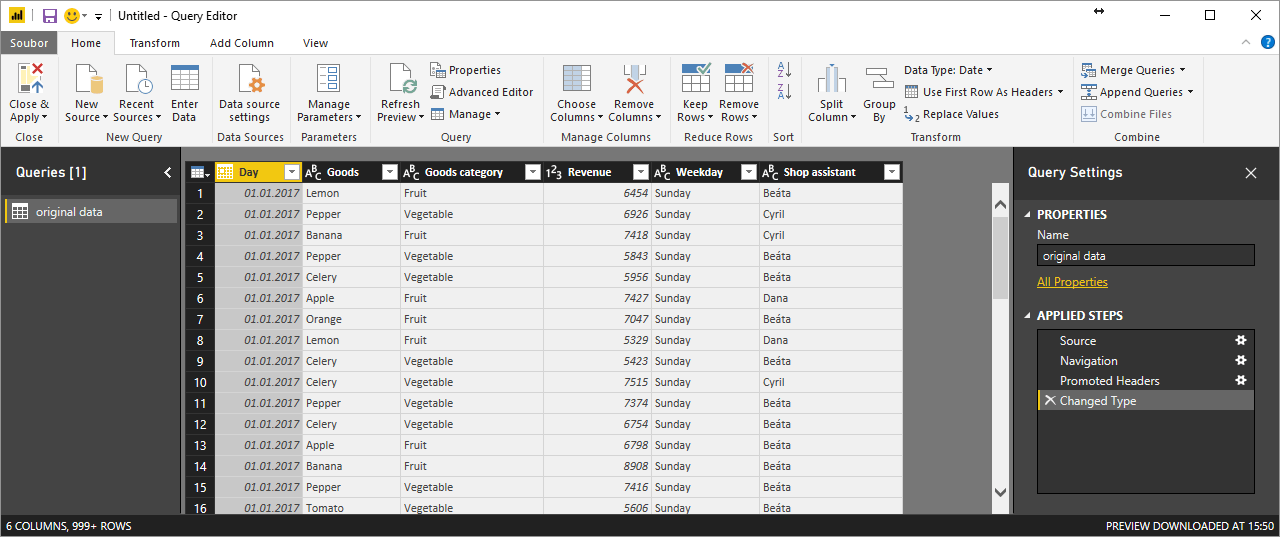Delete the Changed Type step

(x=1049, y=401)
